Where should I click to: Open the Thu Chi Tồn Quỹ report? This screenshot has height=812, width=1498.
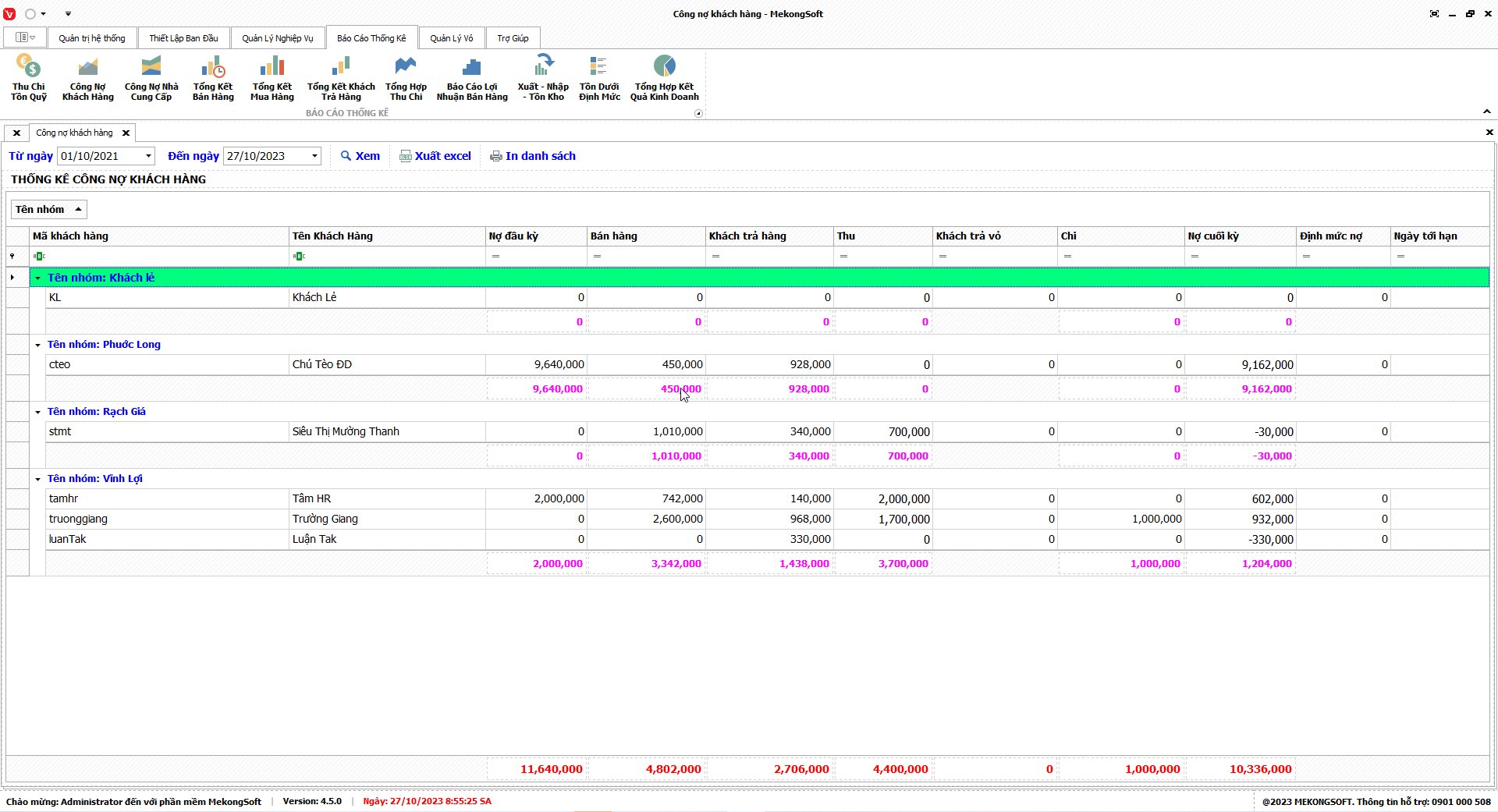click(x=29, y=77)
